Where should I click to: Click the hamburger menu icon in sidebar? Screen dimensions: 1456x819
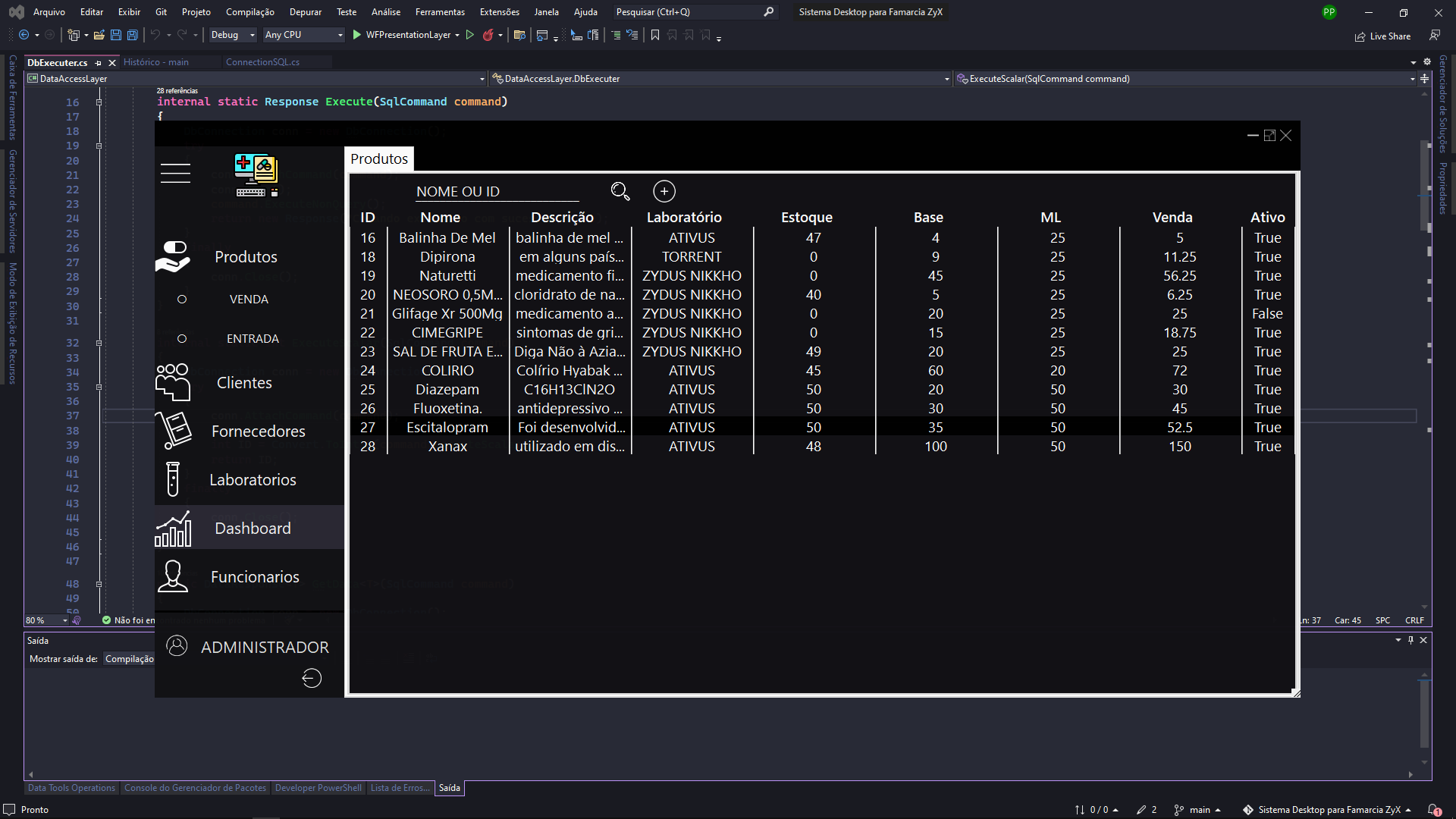point(175,173)
